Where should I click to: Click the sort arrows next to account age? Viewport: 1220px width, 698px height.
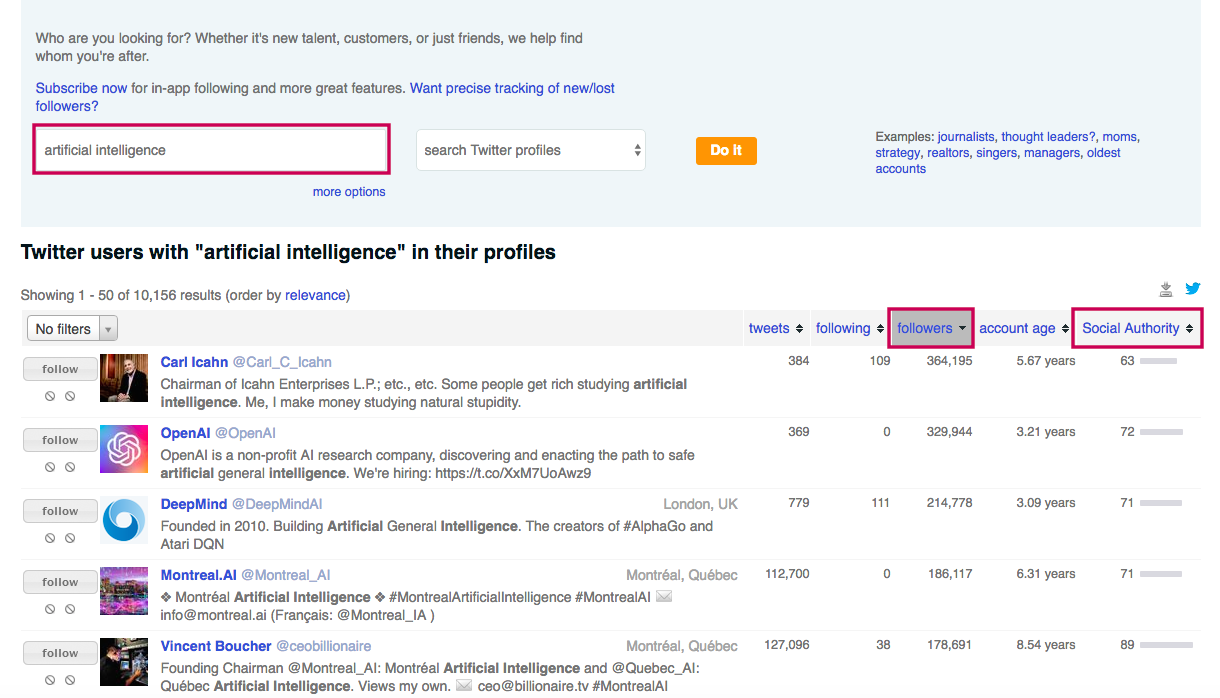[1064, 328]
